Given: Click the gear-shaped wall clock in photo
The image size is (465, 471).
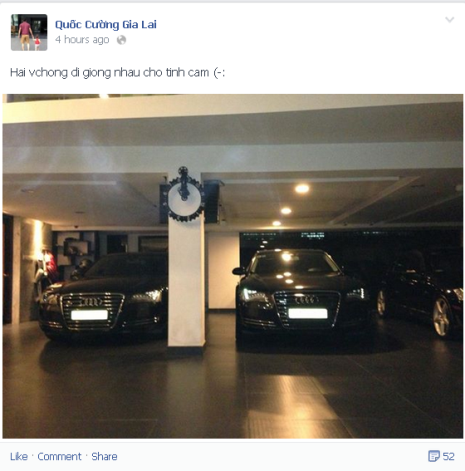Looking at the screenshot, I should (x=184, y=194).
